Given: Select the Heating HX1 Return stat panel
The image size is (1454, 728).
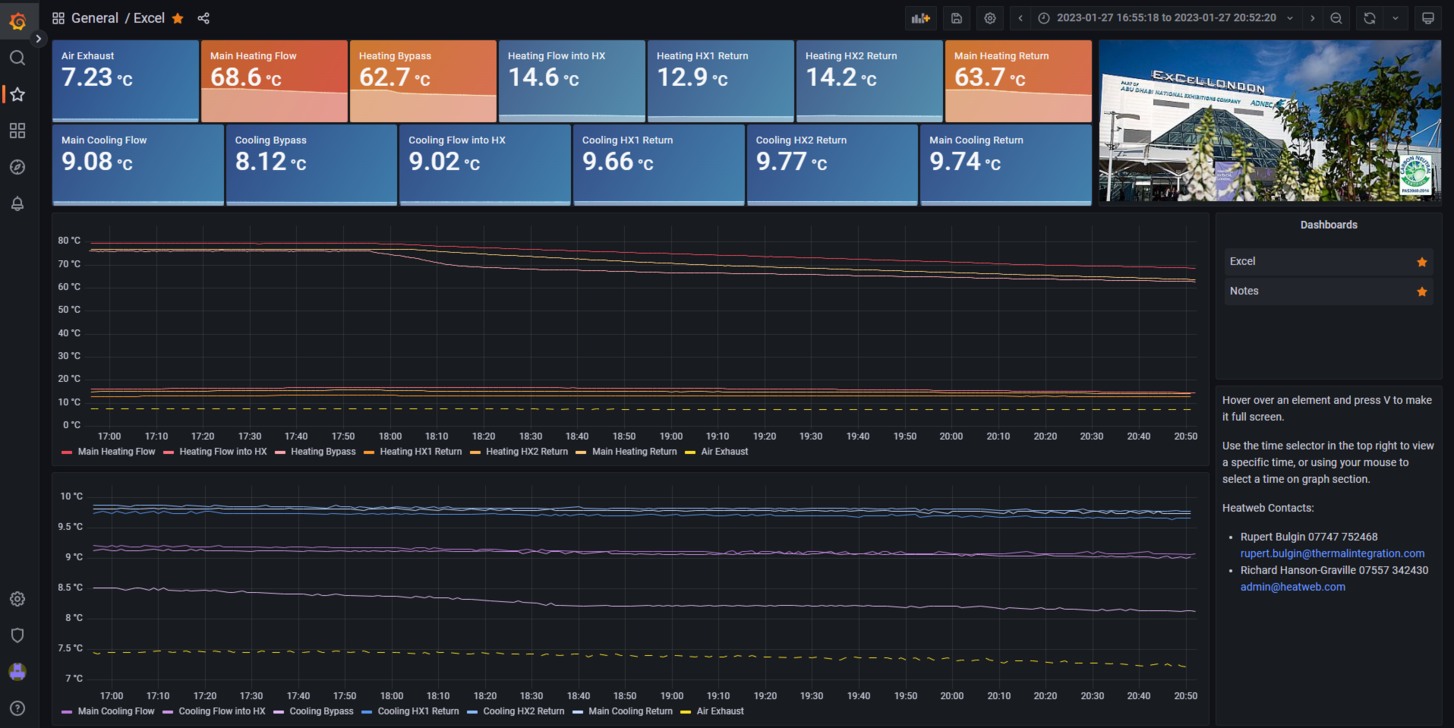Looking at the screenshot, I should click(x=721, y=81).
